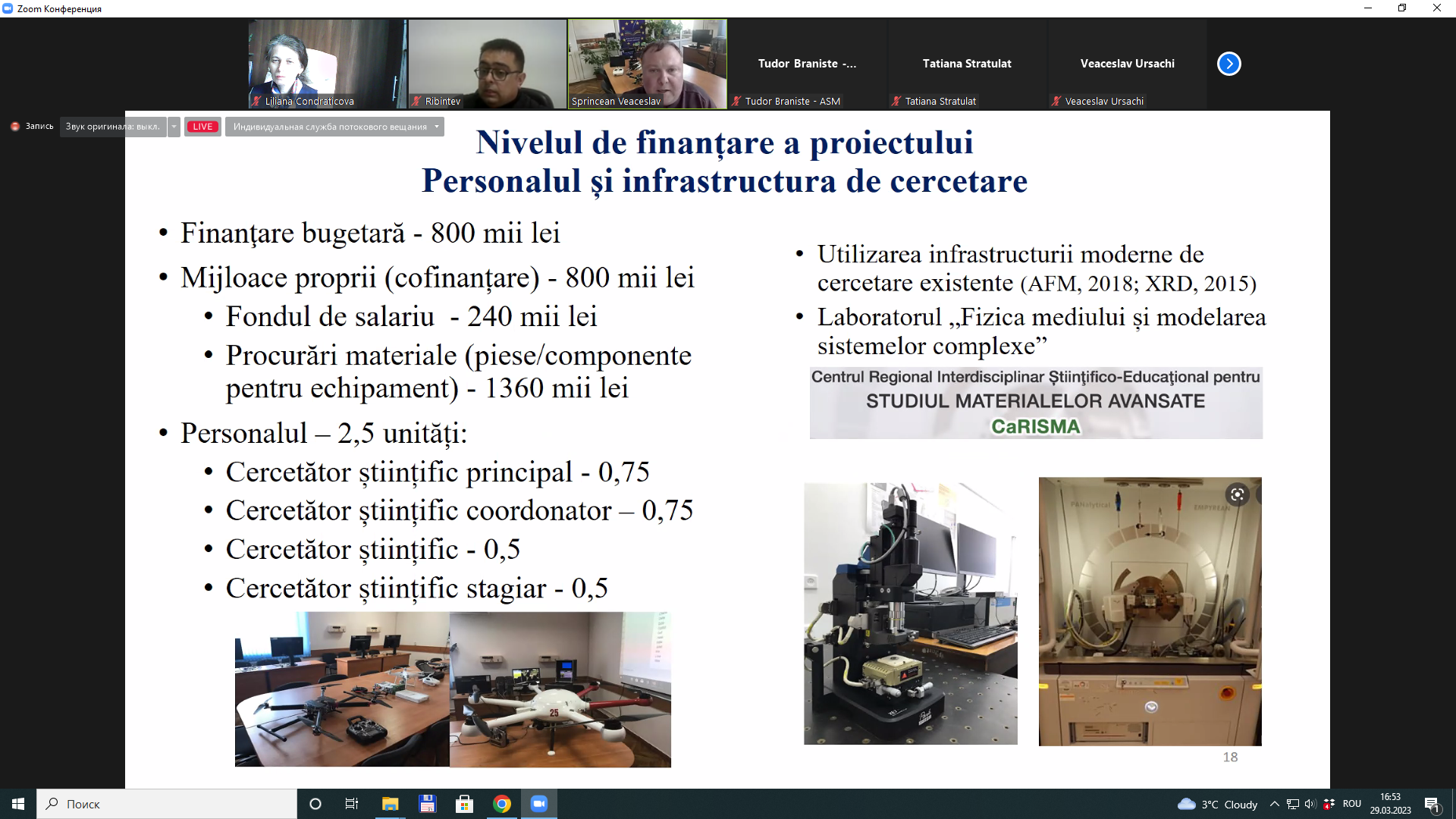Screen dimensions: 1456x819
Task: Click muted mic icon of Ribintev
Action: click(417, 101)
